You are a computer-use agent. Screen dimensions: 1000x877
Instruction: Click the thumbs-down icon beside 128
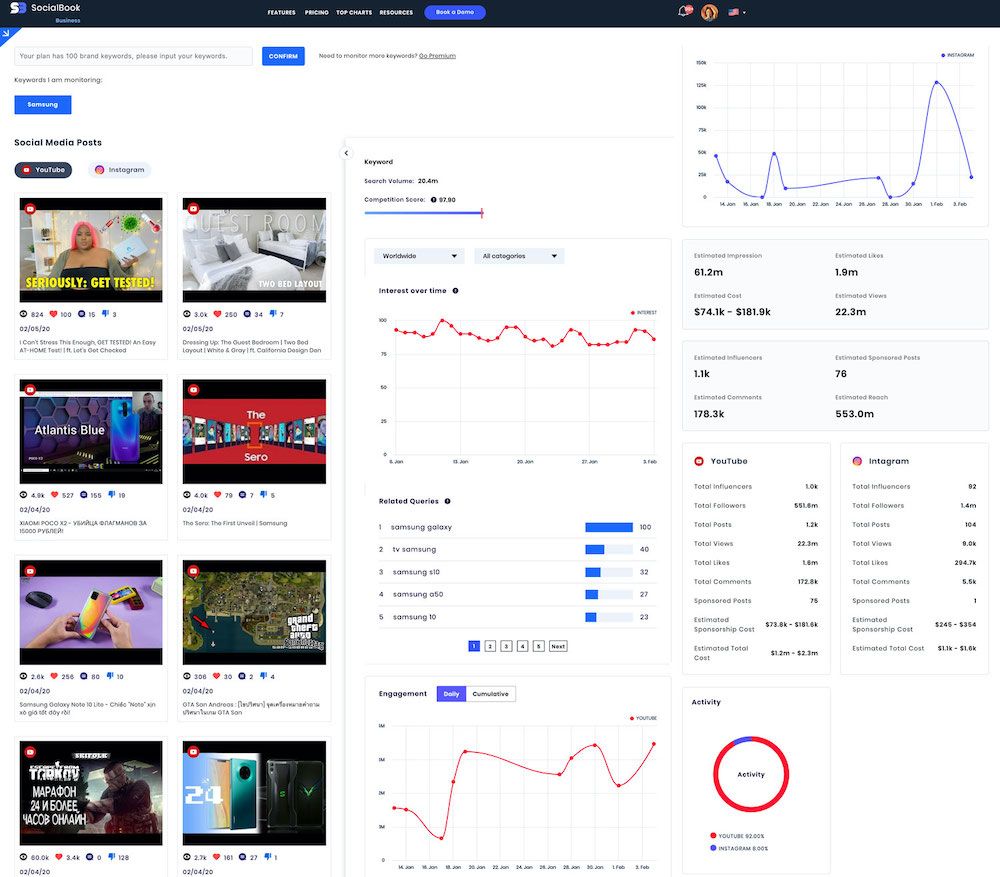point(112,857)
